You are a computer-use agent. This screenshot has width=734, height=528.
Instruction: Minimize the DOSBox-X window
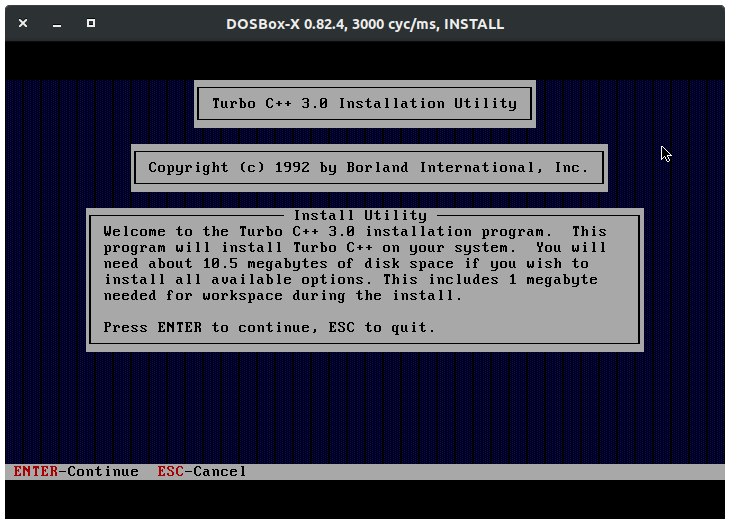(57, 24)
